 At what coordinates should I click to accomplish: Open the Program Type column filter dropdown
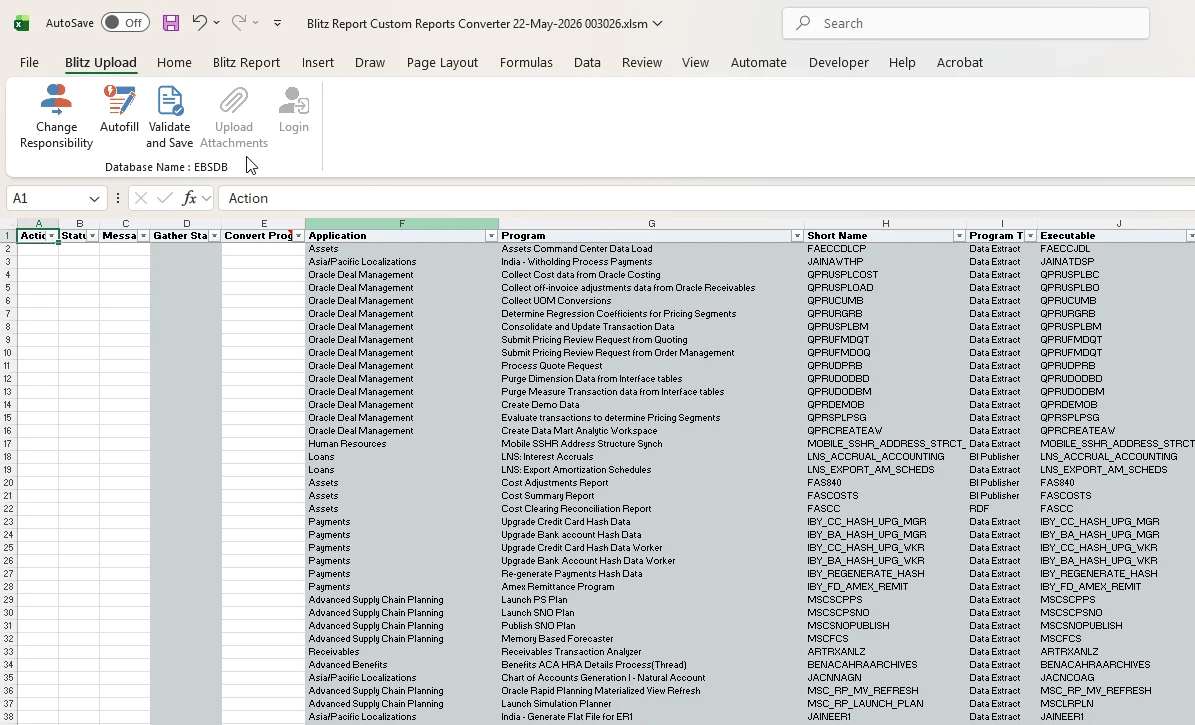(1030, 236)
